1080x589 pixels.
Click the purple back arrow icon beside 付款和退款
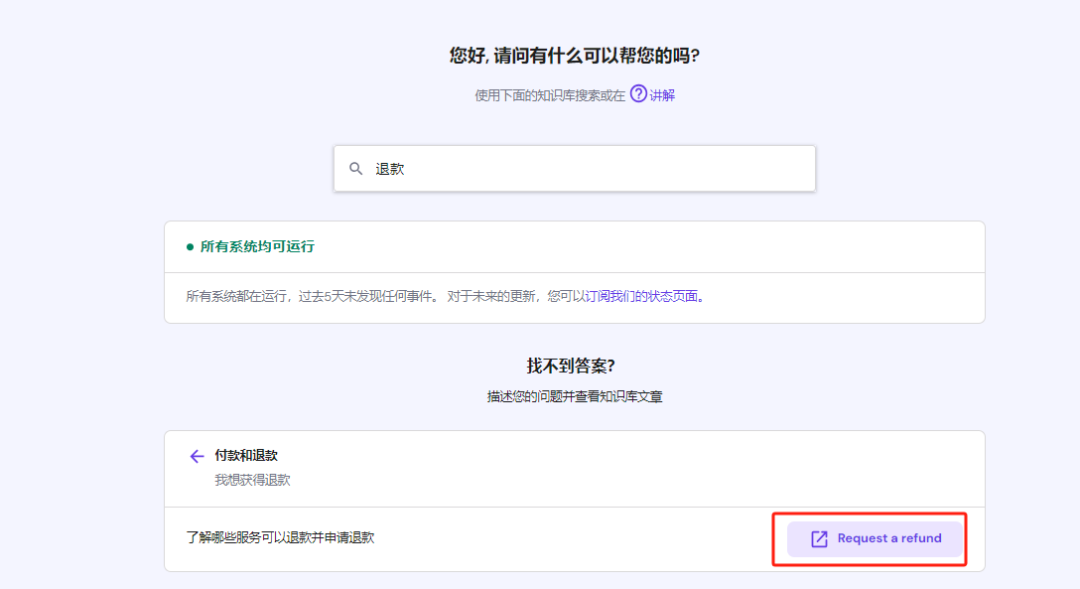tap(197, 456)
